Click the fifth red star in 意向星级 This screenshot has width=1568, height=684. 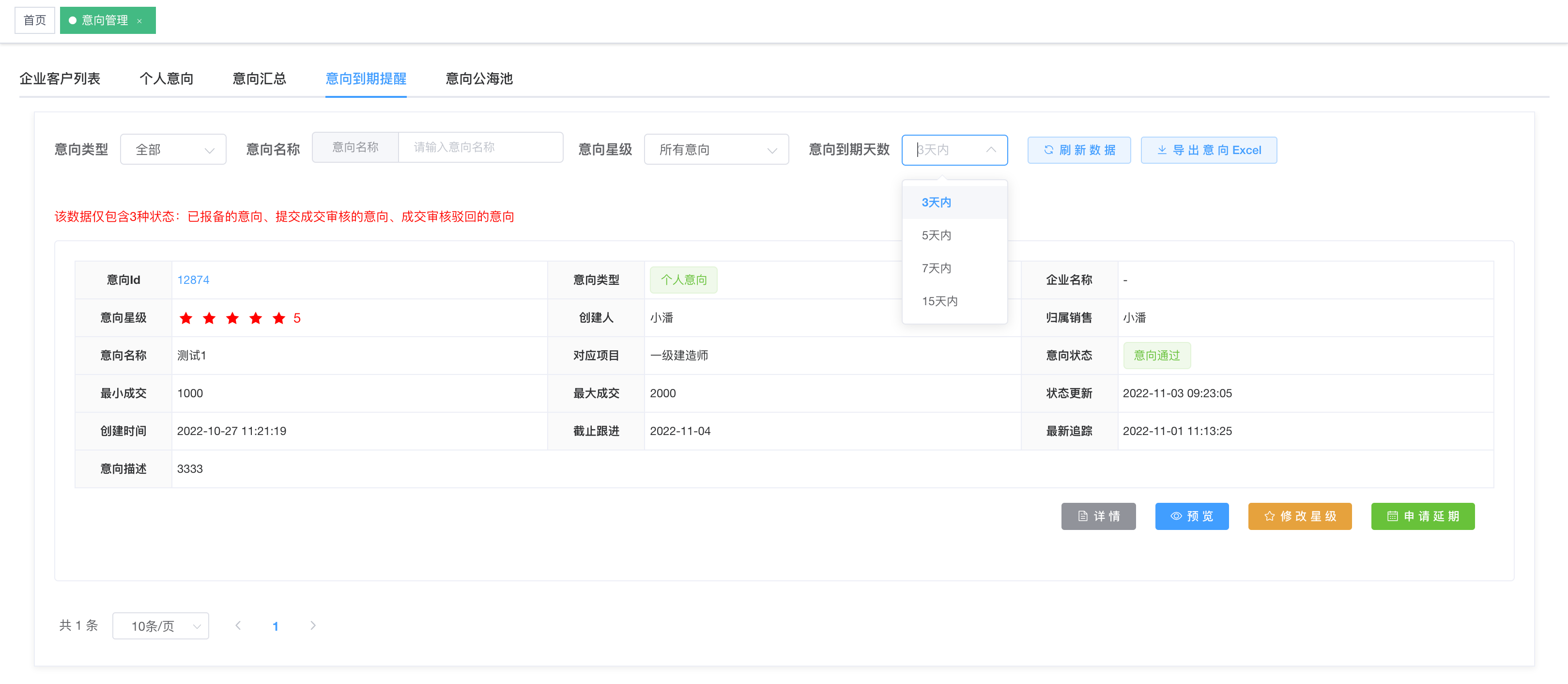pos(279,318)
